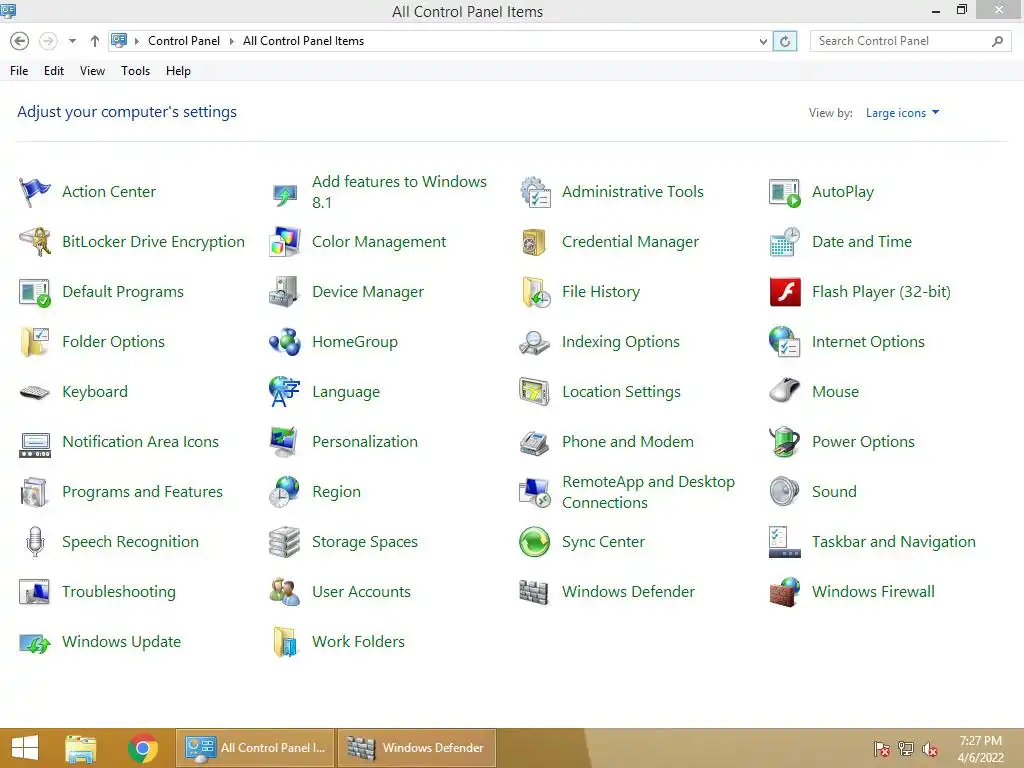The height and width of the screenshot is (768, 1024).
Task: Expand the breadcrumb arrow before Control Panel
Action: (x=137, y=41)
